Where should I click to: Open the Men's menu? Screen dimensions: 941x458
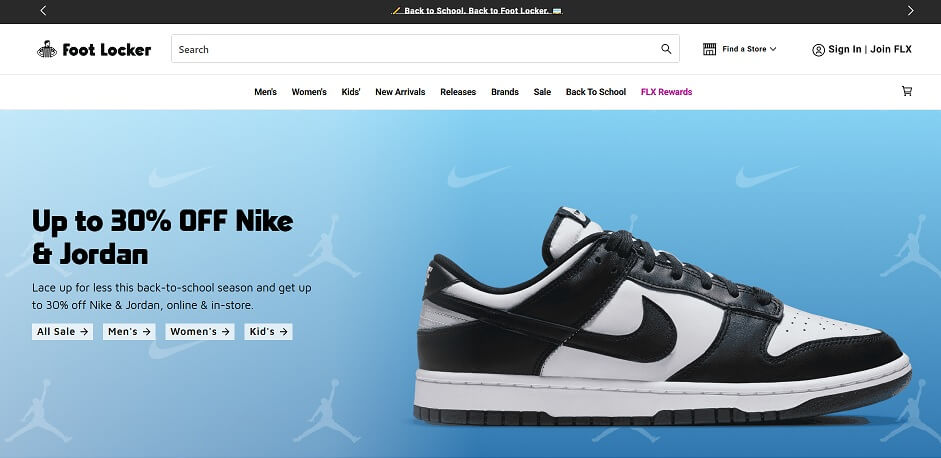tap(265, 92)
